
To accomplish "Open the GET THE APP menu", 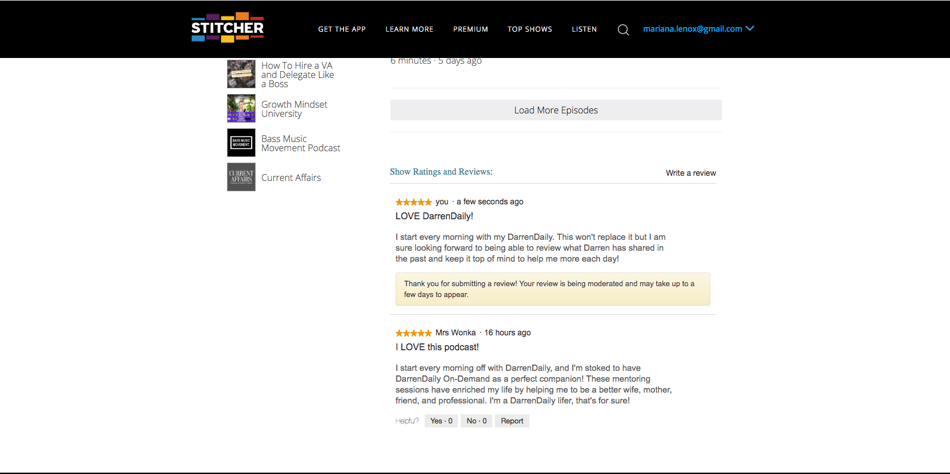I will 342,29.
